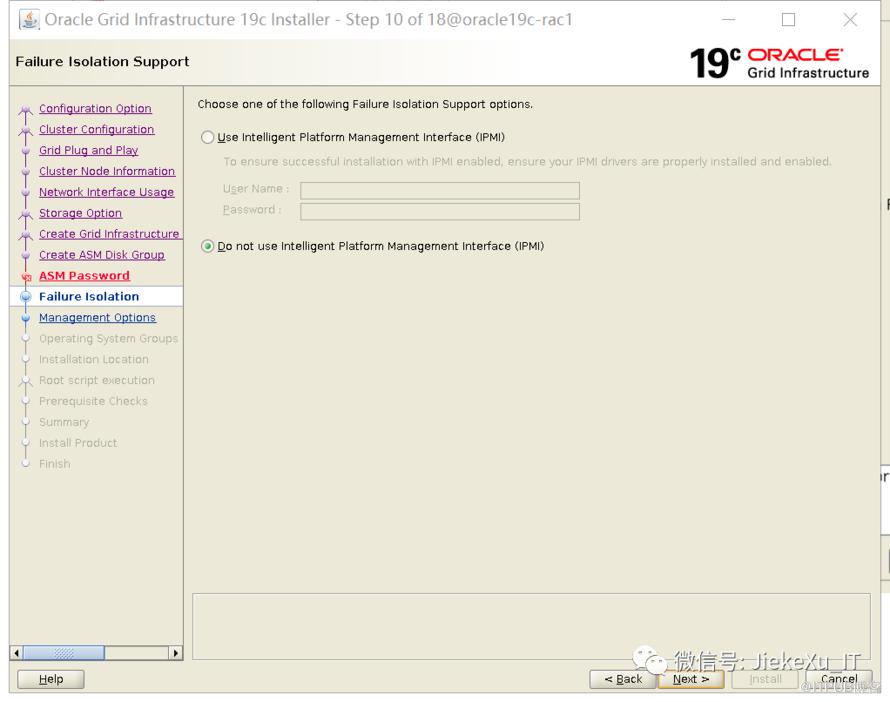890x702 pixels.
Task: Click left arrow of sidebar horizontal scrollbar
Action: (x=16, y=653)
